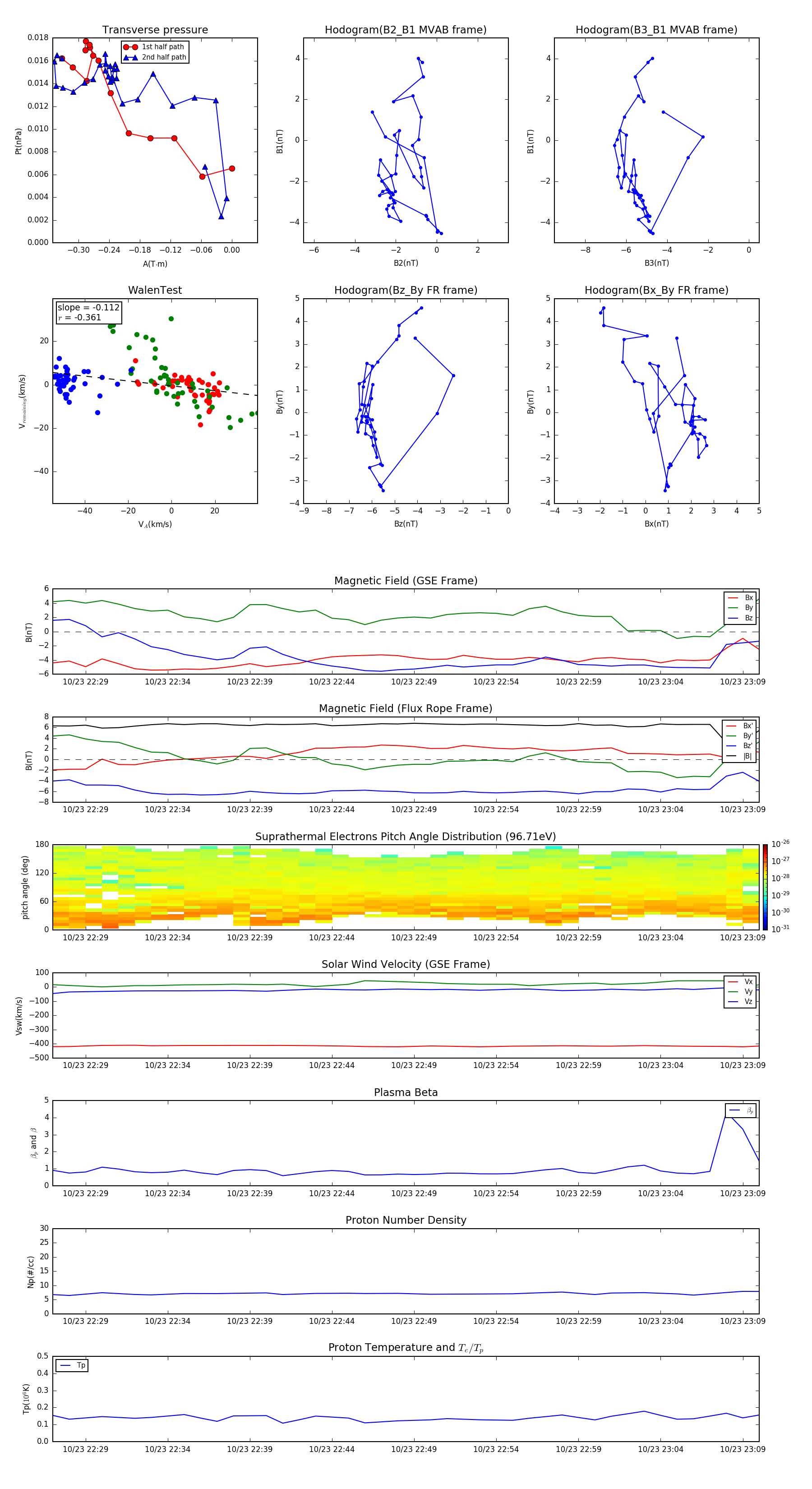Click the 'Bz(nT)' x-axis label
The width and height of the screenshot is (812, 1489).
click(x=406, y=524)
